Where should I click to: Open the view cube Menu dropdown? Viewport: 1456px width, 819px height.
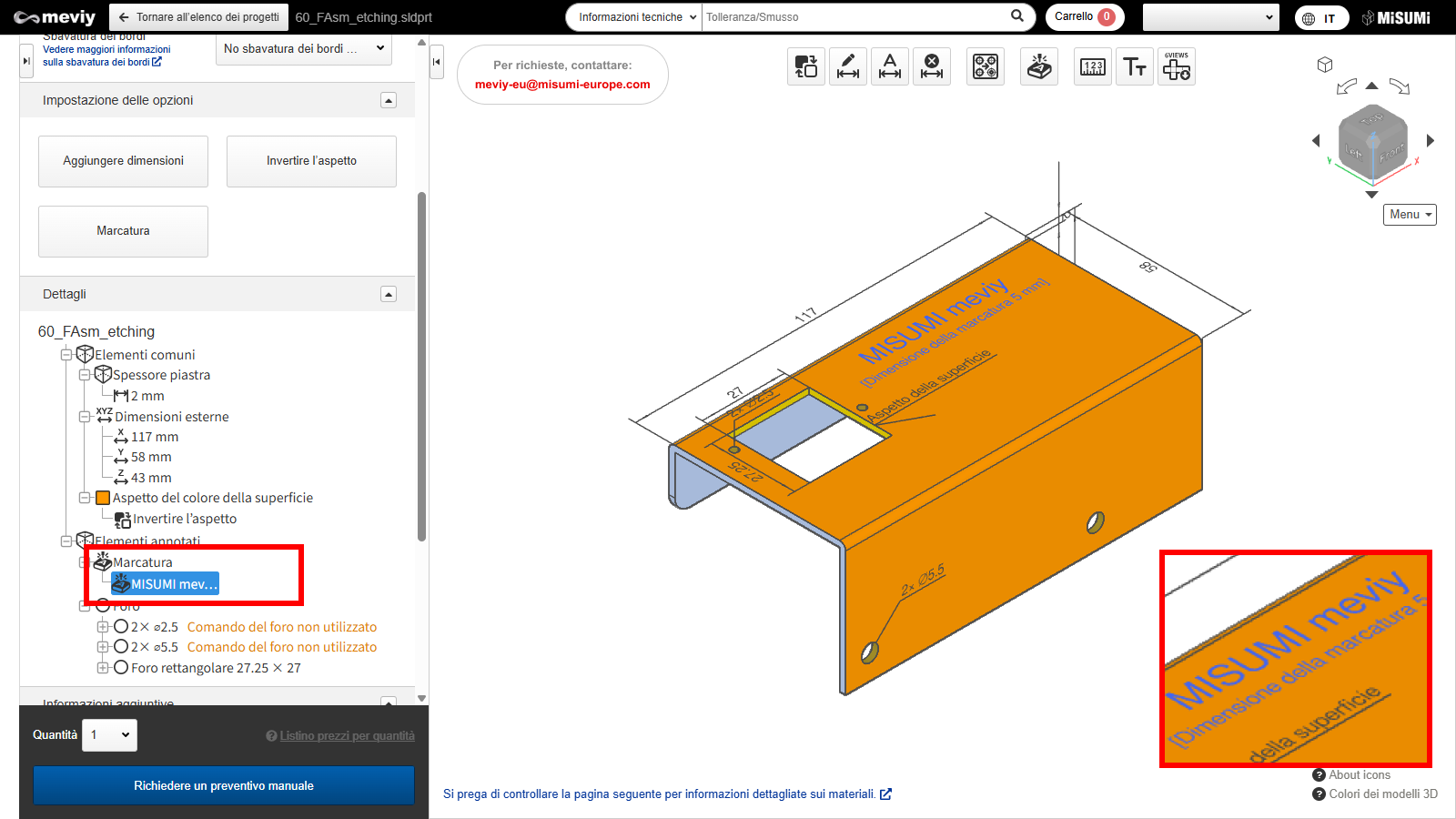(1410, 215)
